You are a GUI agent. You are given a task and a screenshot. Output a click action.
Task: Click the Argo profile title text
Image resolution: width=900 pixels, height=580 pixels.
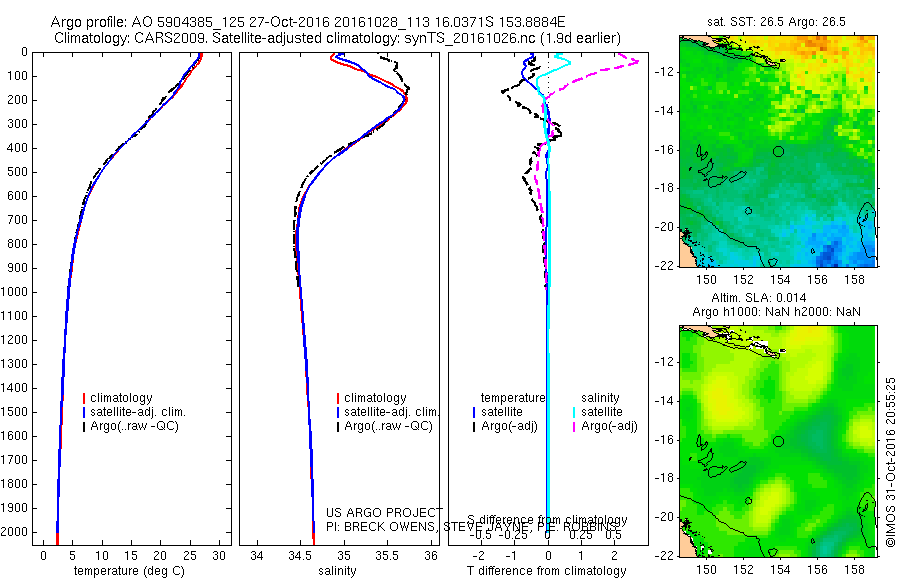pyautogui.click(x=308, y=22)
